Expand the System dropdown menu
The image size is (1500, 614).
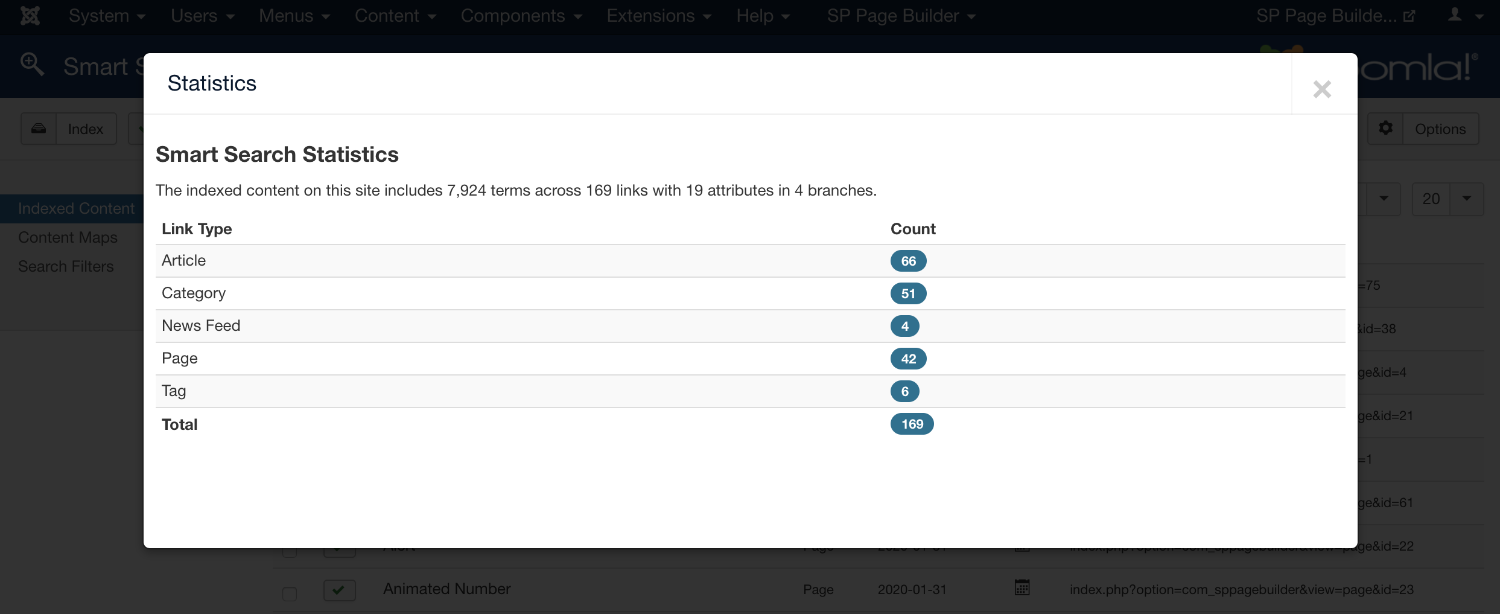coord(107,16)
